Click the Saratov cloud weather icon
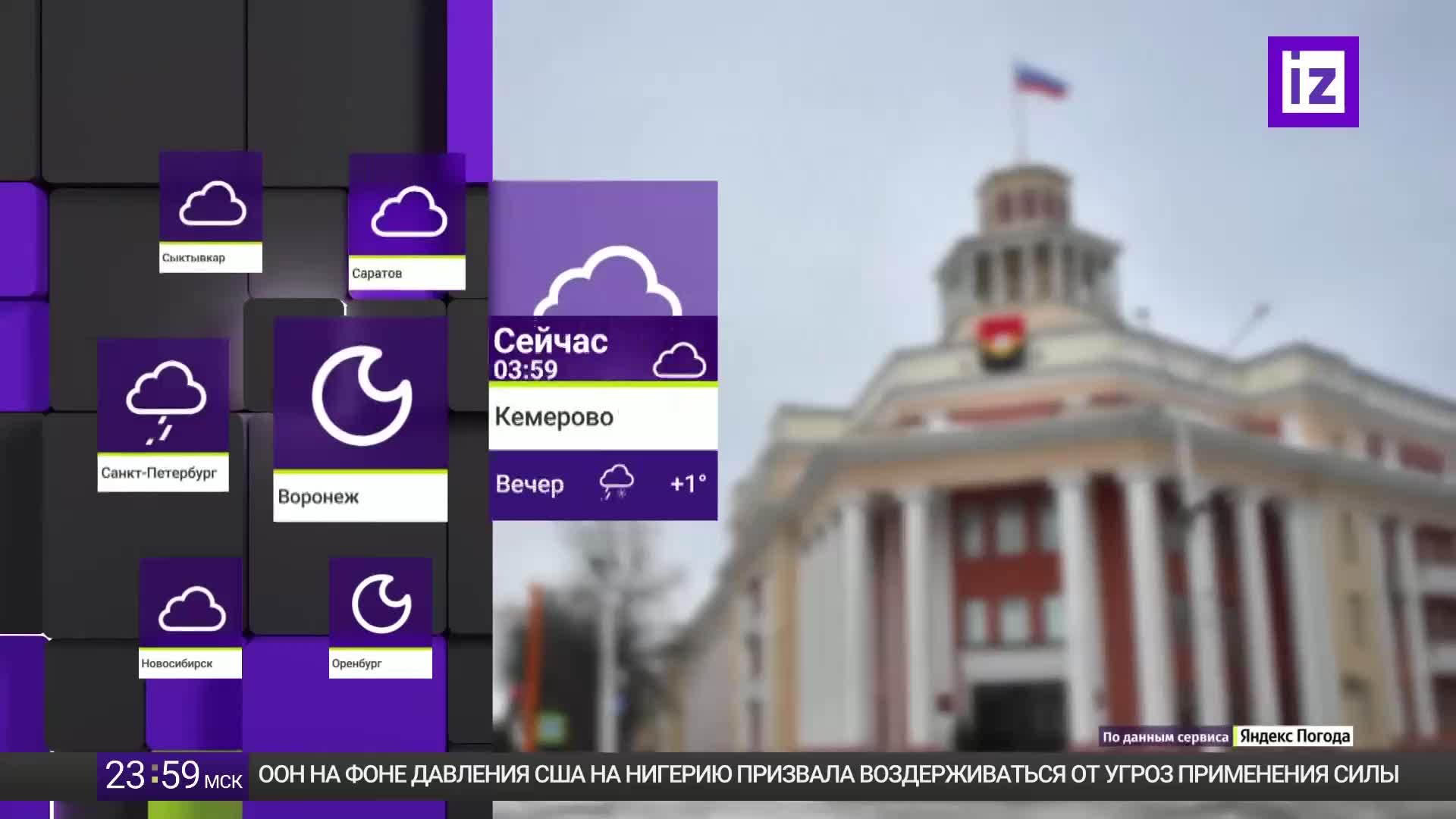Viewport: 1456px width, 819px height. pos(408,212)
